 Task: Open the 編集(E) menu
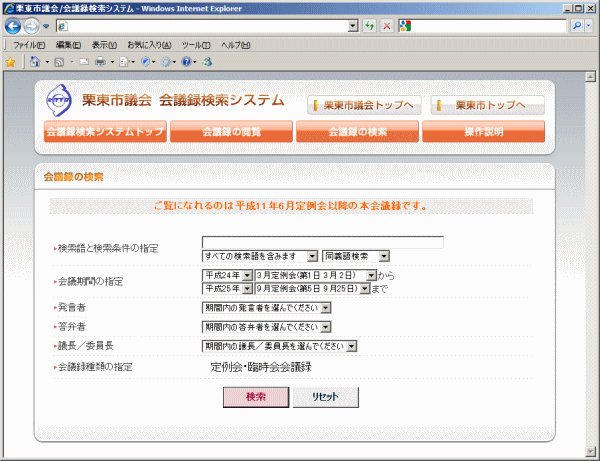[68, 45]
